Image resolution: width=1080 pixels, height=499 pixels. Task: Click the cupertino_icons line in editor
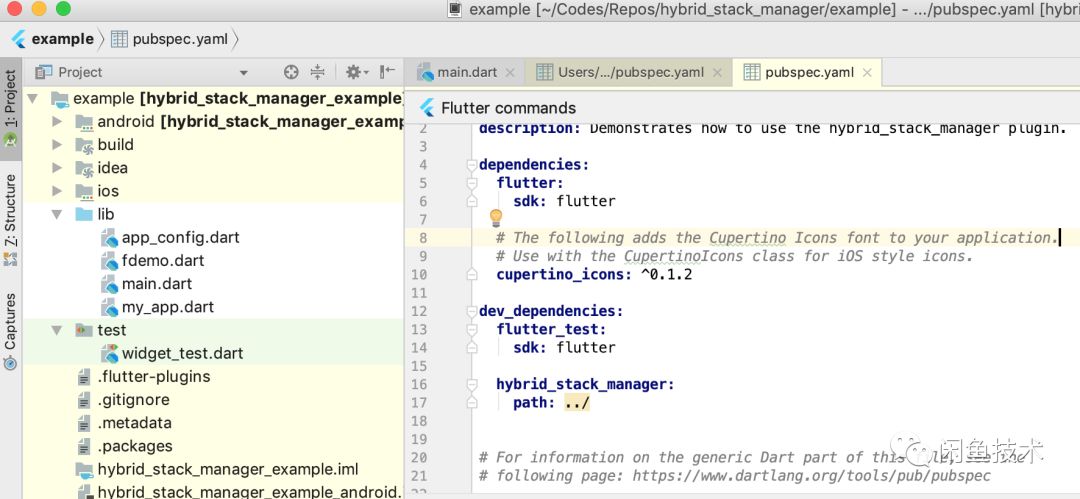click(594, 274)
